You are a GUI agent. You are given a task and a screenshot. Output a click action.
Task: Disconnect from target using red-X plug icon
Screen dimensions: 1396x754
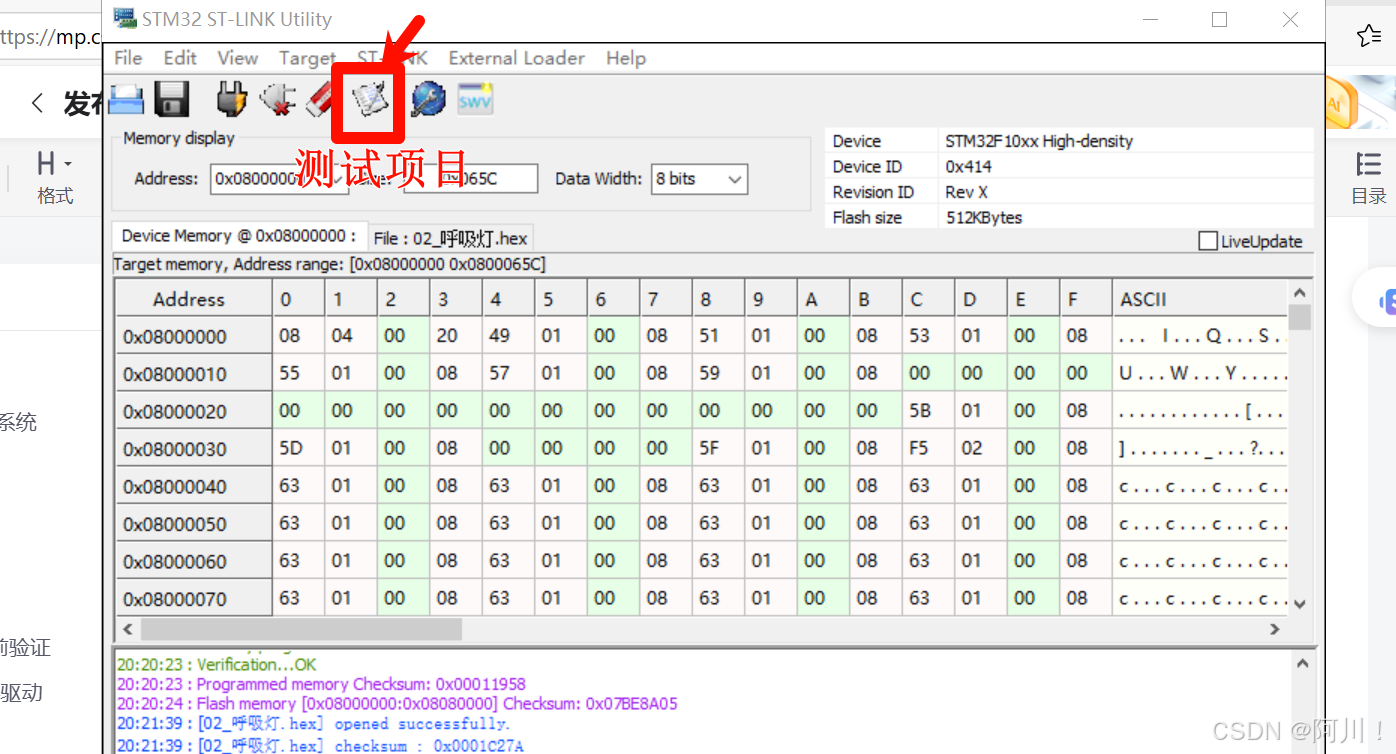pos(278,99)
